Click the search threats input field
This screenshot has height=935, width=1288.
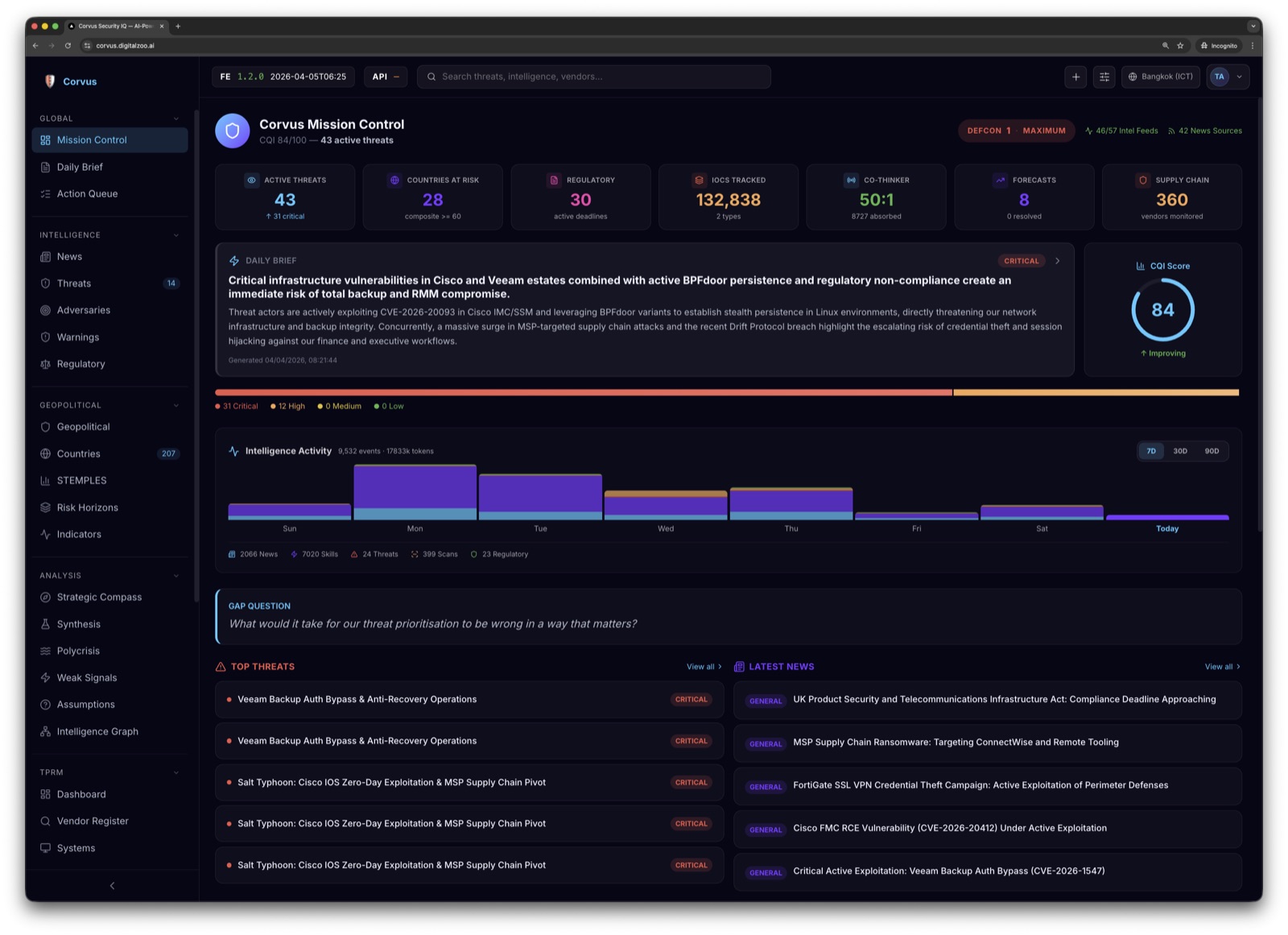(594, 77)
